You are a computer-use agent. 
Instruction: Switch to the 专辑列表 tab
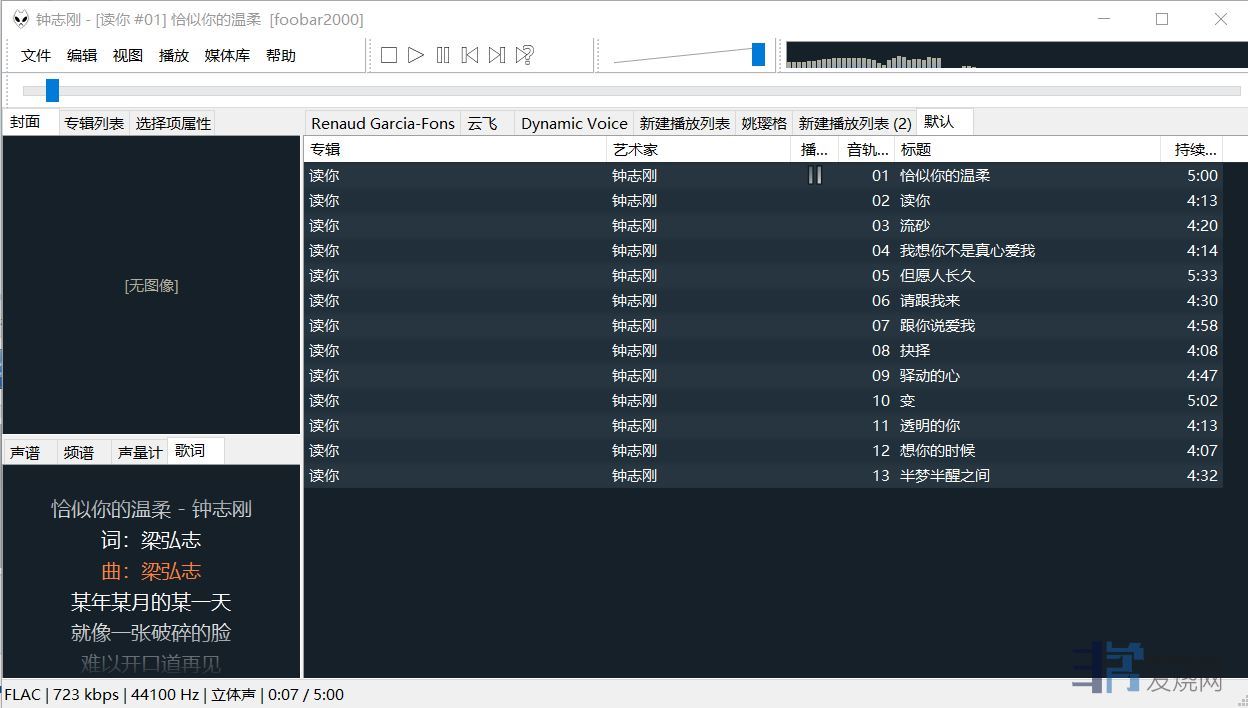[94, 123]
